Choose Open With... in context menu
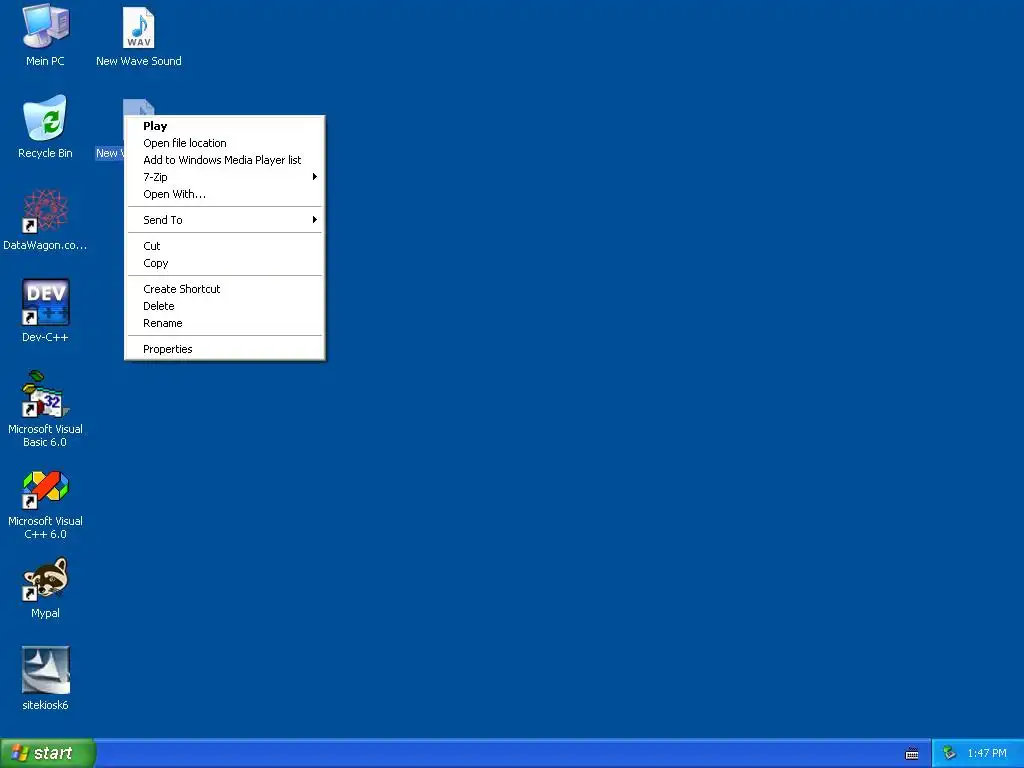Viewport: 1024px width, 768px height. click(225, 194)
